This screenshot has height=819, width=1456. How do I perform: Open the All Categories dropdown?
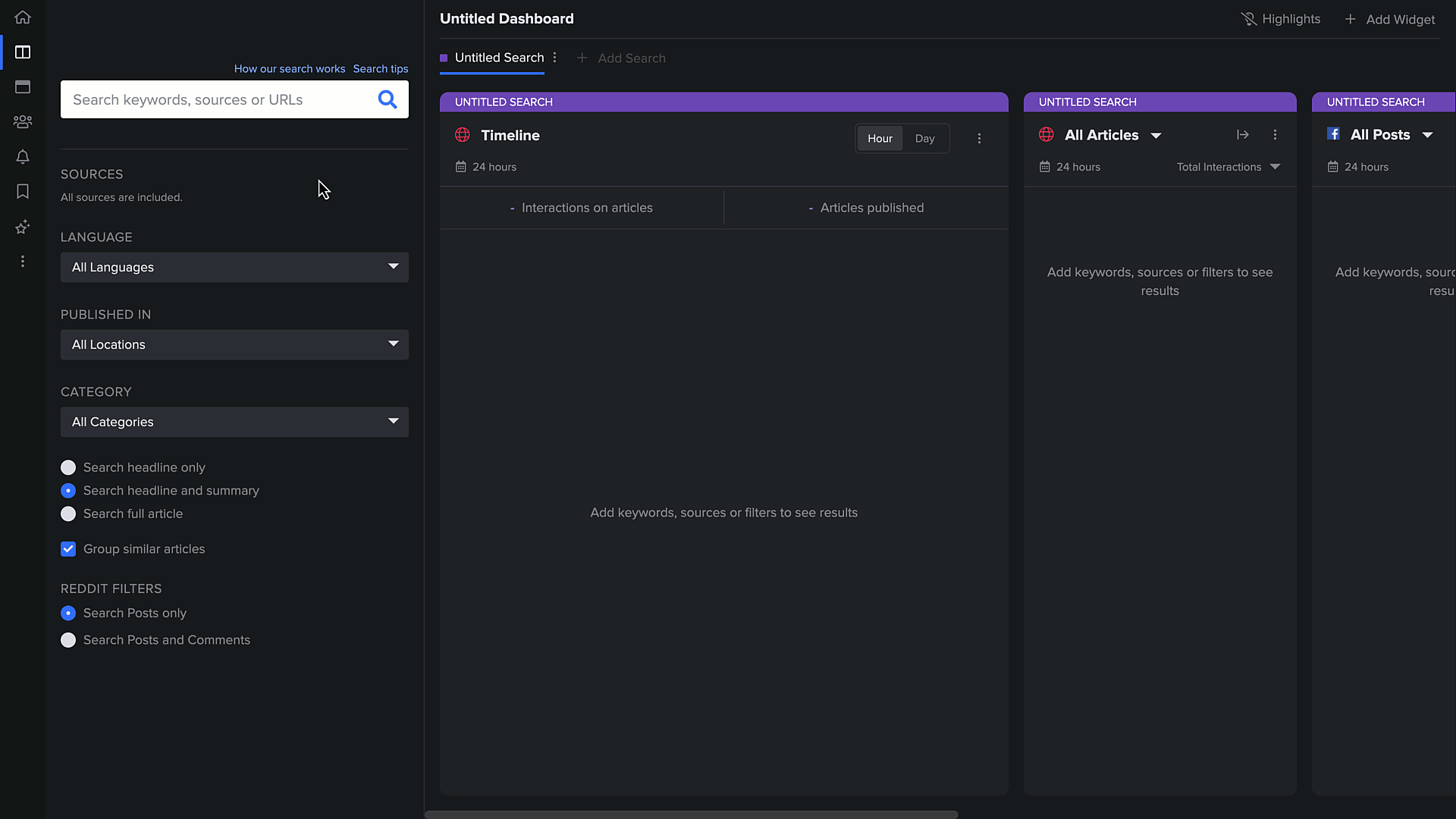[234, 422]
